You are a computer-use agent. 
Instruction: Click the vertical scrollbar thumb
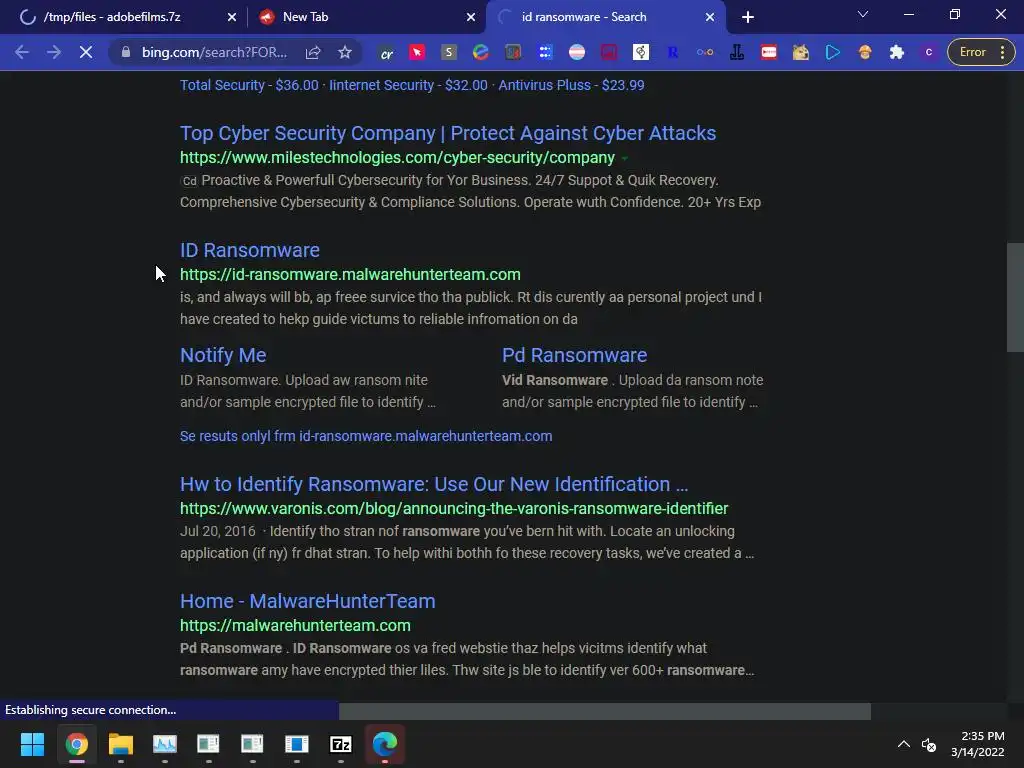click(x=1015, y=298)
